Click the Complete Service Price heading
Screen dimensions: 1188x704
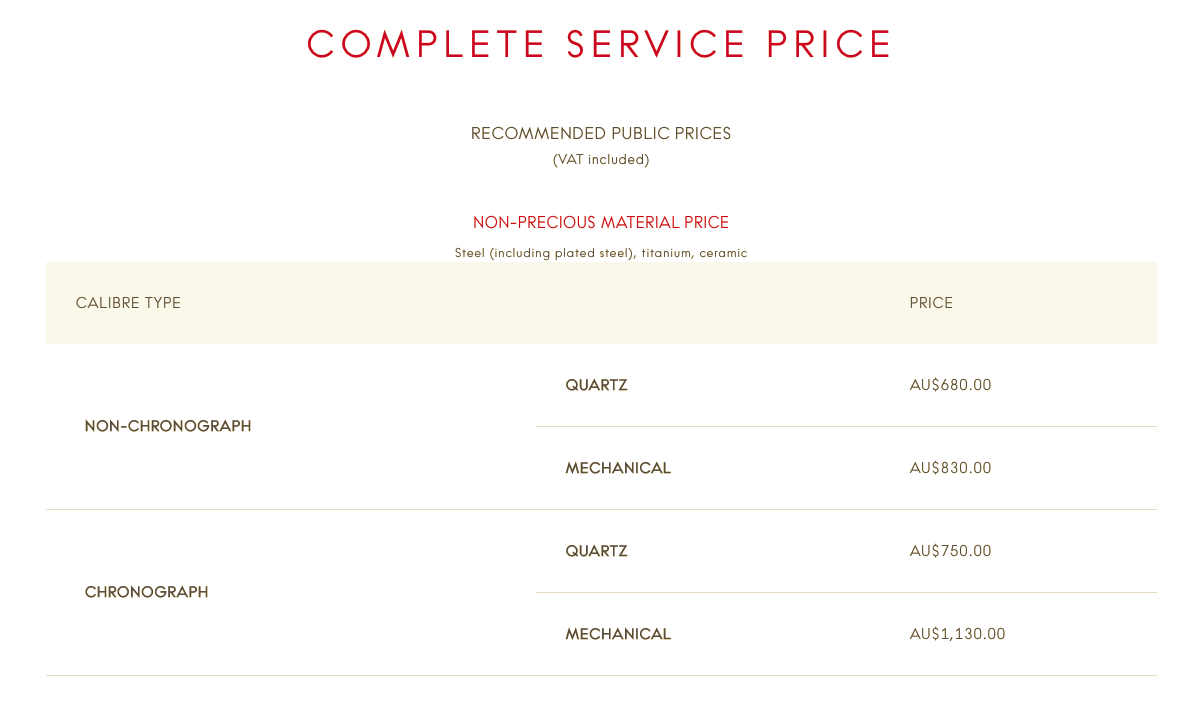tap(599, 44)
